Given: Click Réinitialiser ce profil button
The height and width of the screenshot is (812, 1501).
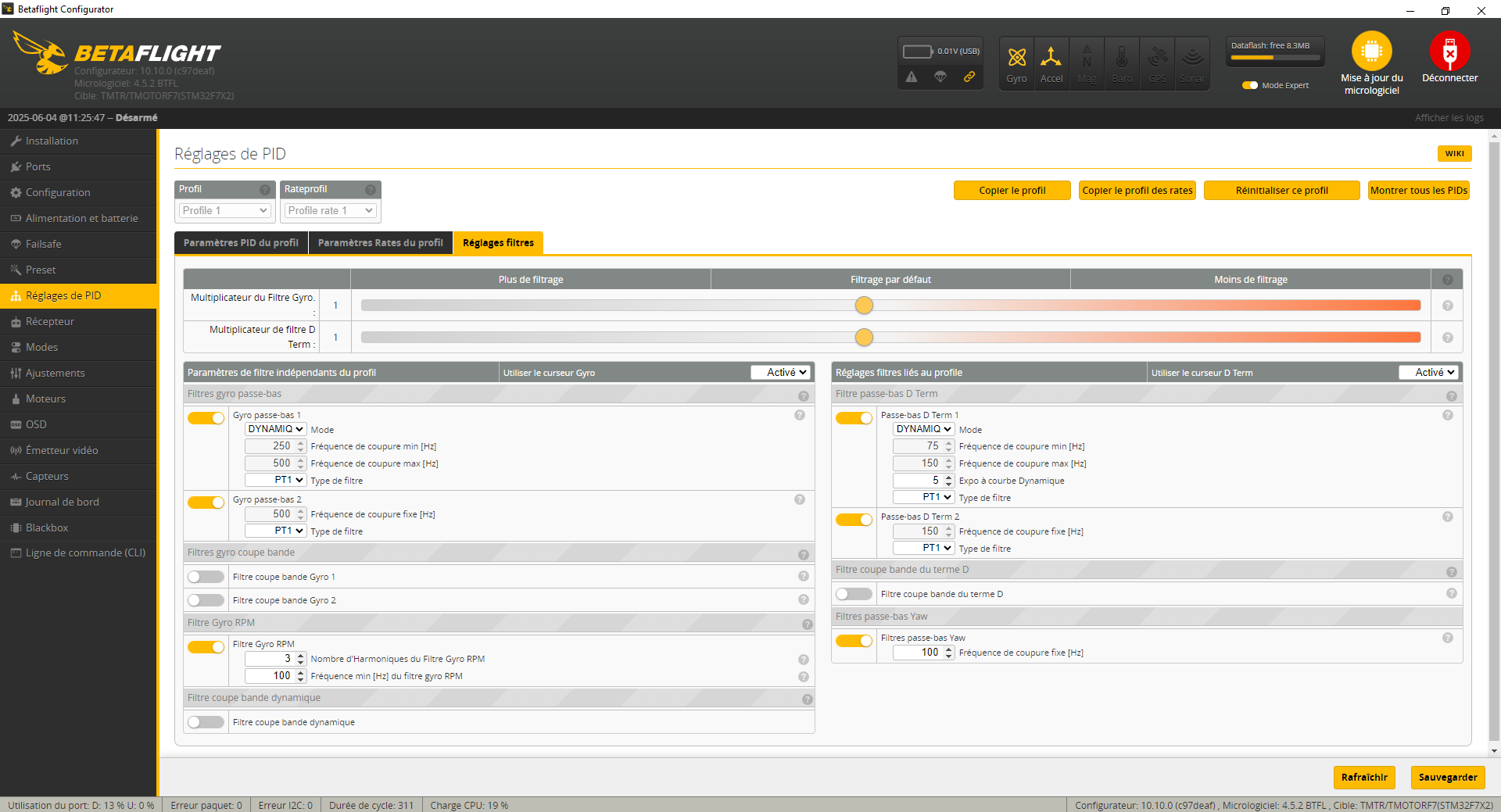Looking at the screenshot, I should coord(1281,191).
